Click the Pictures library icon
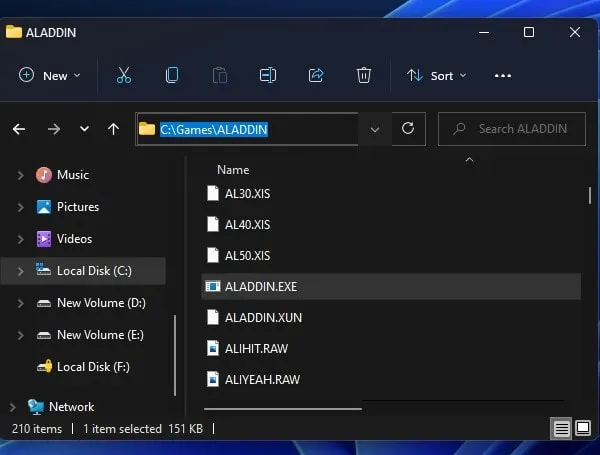Image resolution: width=600 pixels, height=455 pixels. [x=44, y=207]
